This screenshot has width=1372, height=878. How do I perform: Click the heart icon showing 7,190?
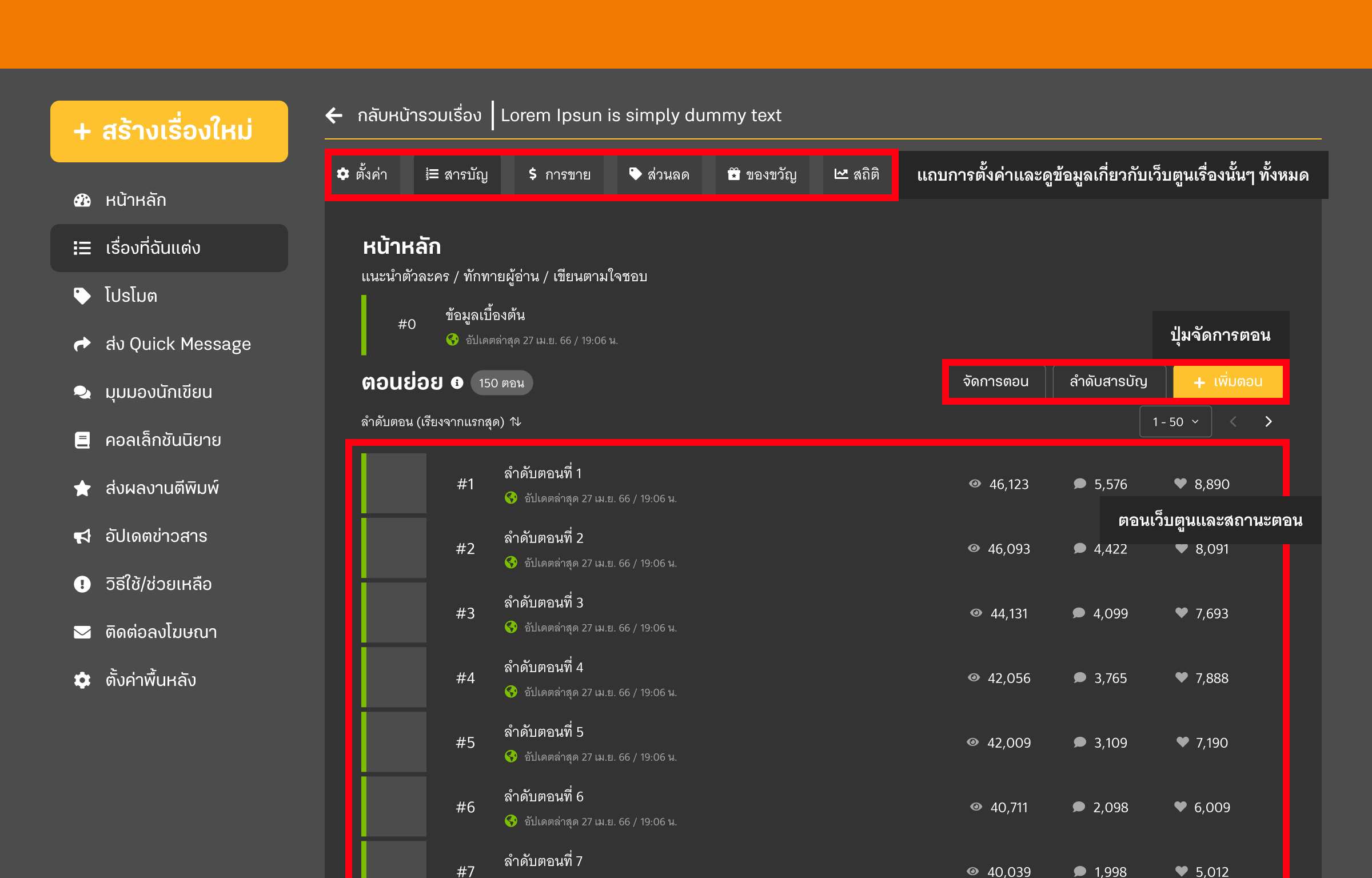[1183, 742]
